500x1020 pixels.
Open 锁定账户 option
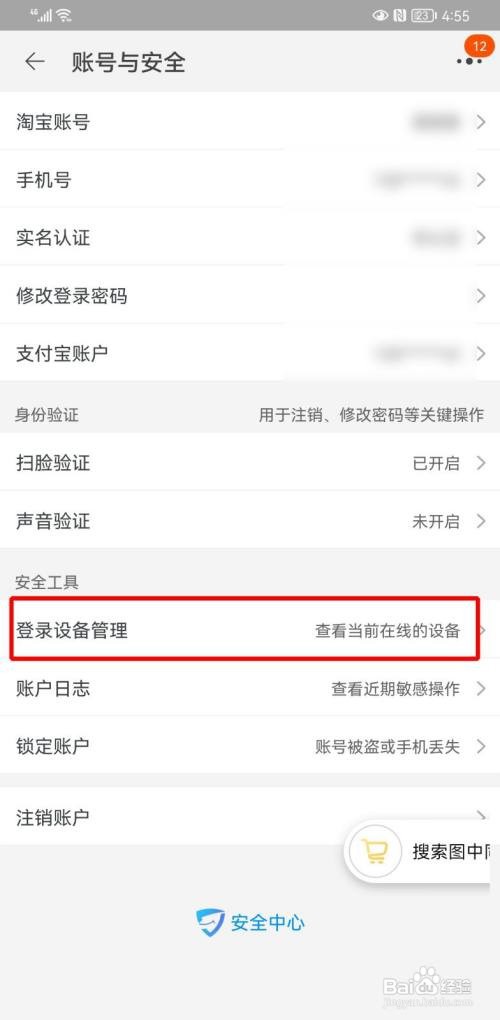point(250,746)
